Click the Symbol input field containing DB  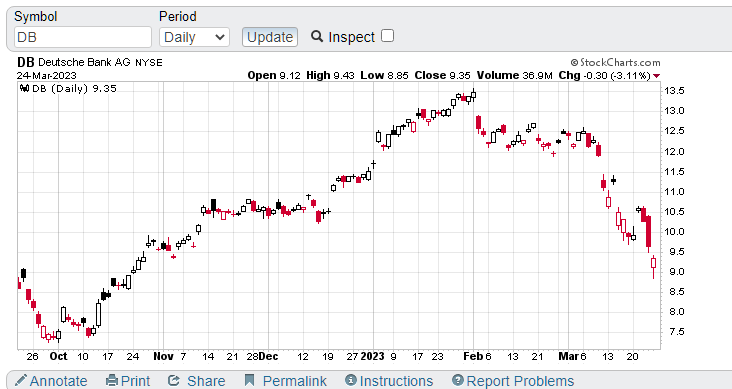click(83, 37)
